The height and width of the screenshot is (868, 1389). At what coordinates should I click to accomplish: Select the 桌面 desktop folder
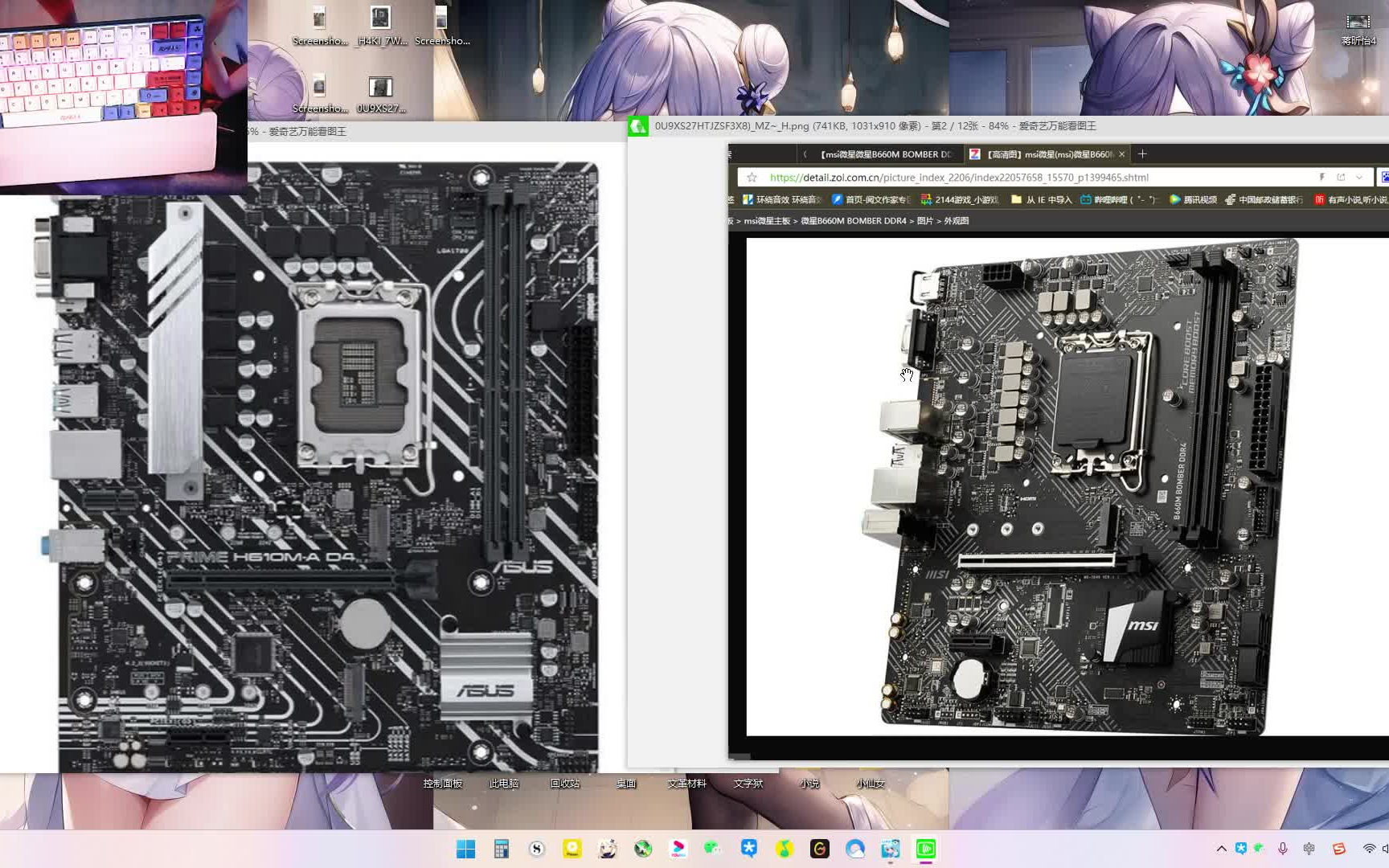coord(626,784)
